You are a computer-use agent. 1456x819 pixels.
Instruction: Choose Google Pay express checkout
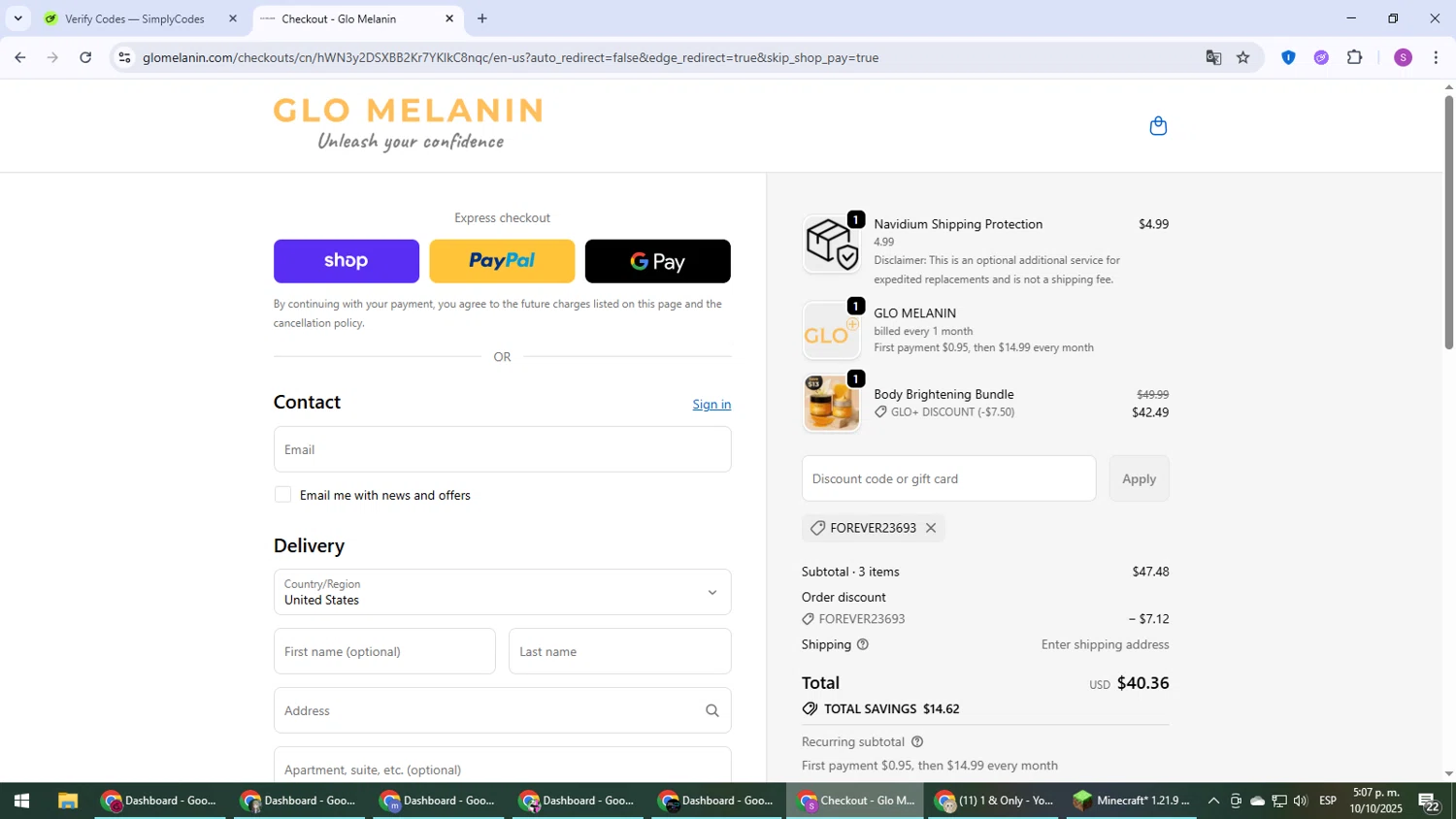click(x=658, y=261)
